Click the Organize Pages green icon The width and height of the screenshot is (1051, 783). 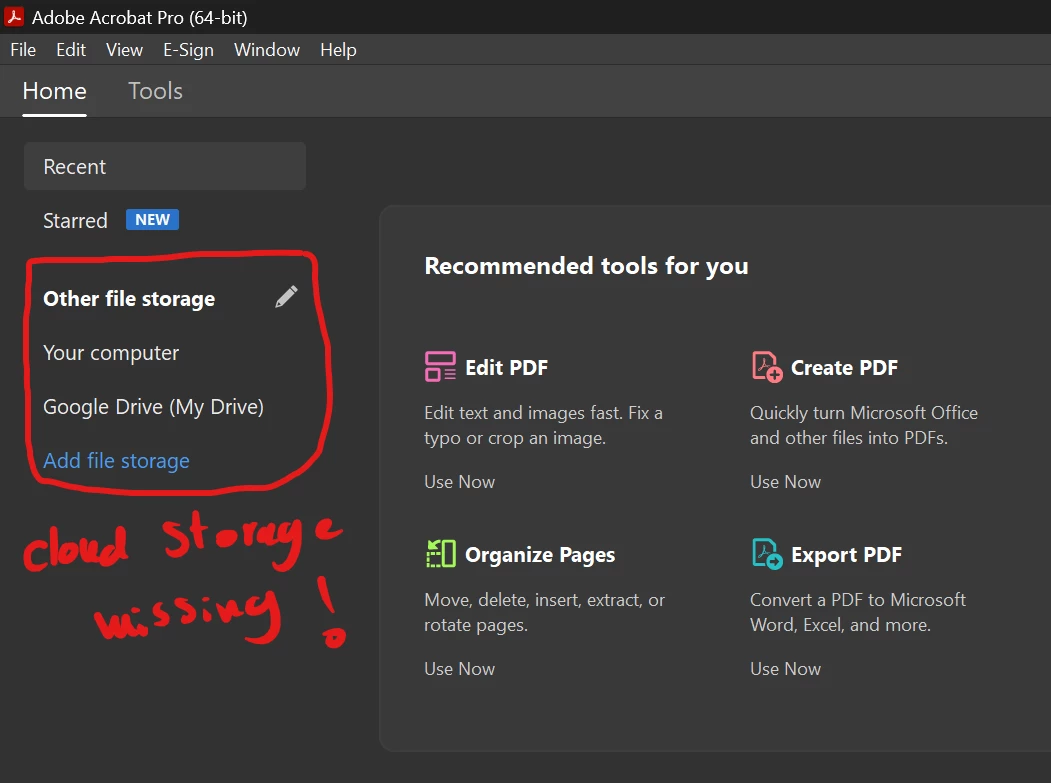[x=440, y=554]
